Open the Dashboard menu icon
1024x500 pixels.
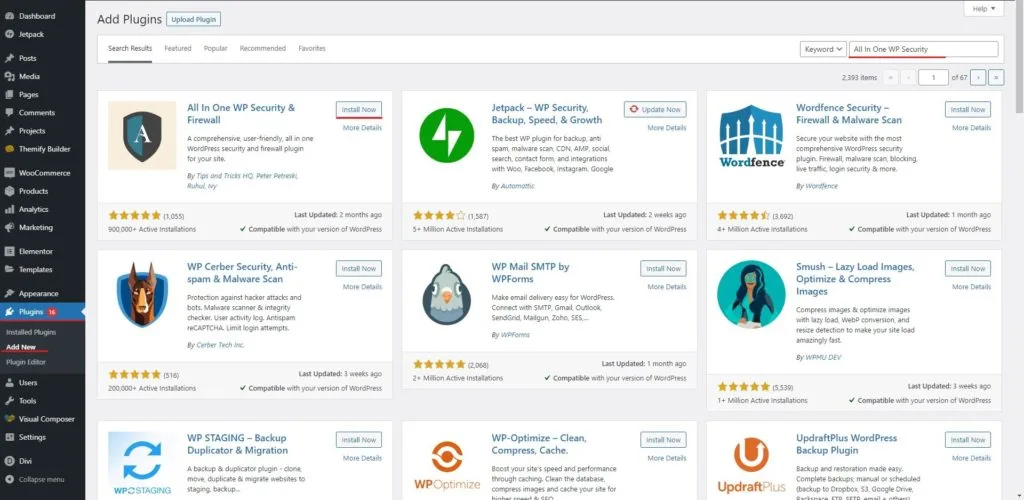pyautogui.click(x=9, y=16)
